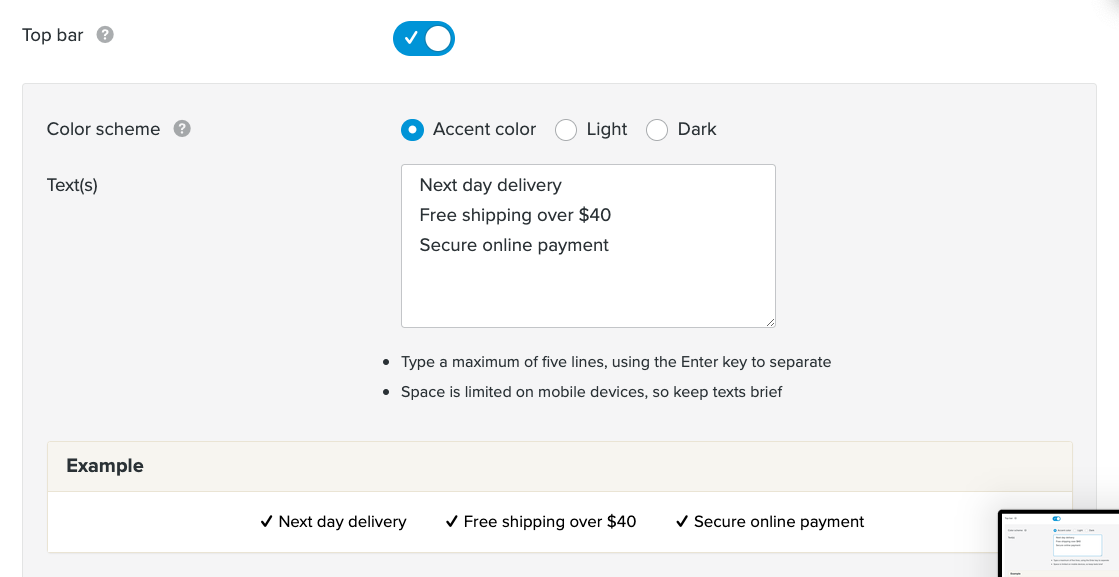Click the Text(s) field label
Screen dimensions: 1119x577
70,185
